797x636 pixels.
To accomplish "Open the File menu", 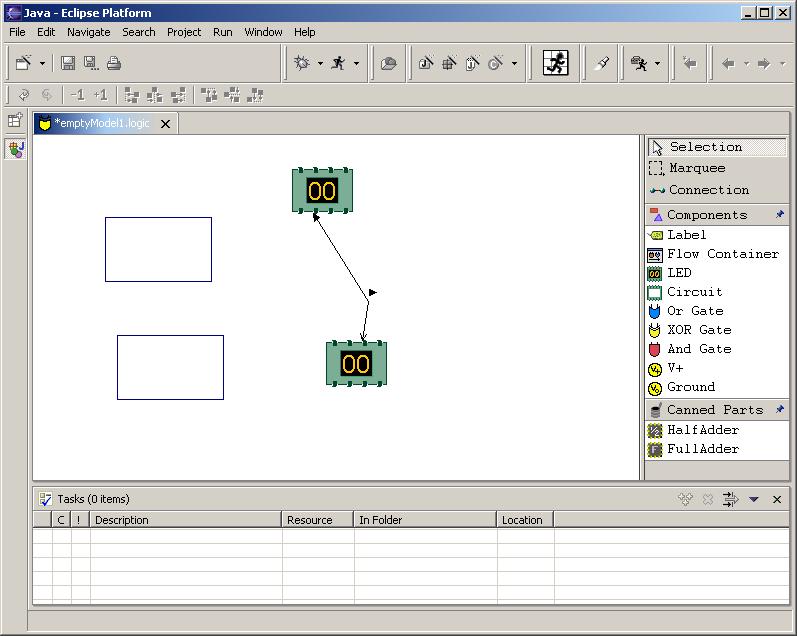I will (x=17, y=32).
